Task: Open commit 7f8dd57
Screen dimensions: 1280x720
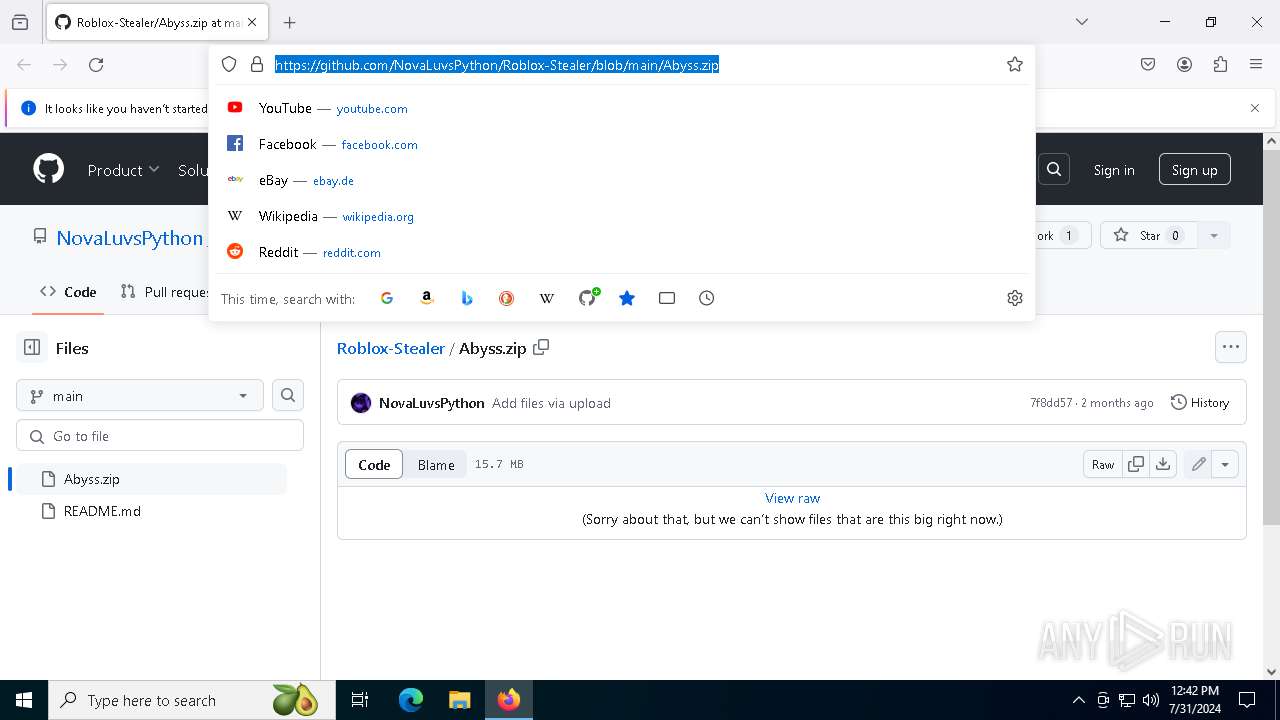Action: (1051, 403)
